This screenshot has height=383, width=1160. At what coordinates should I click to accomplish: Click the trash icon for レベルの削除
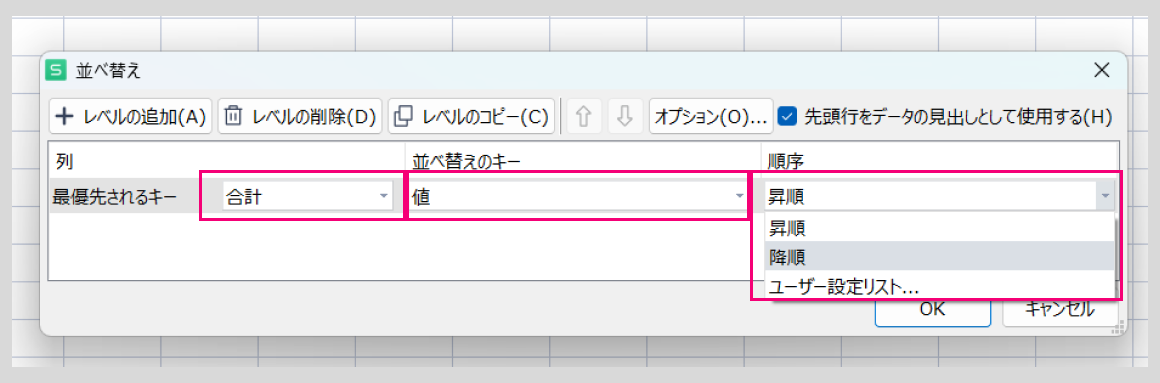pos(234,116)
